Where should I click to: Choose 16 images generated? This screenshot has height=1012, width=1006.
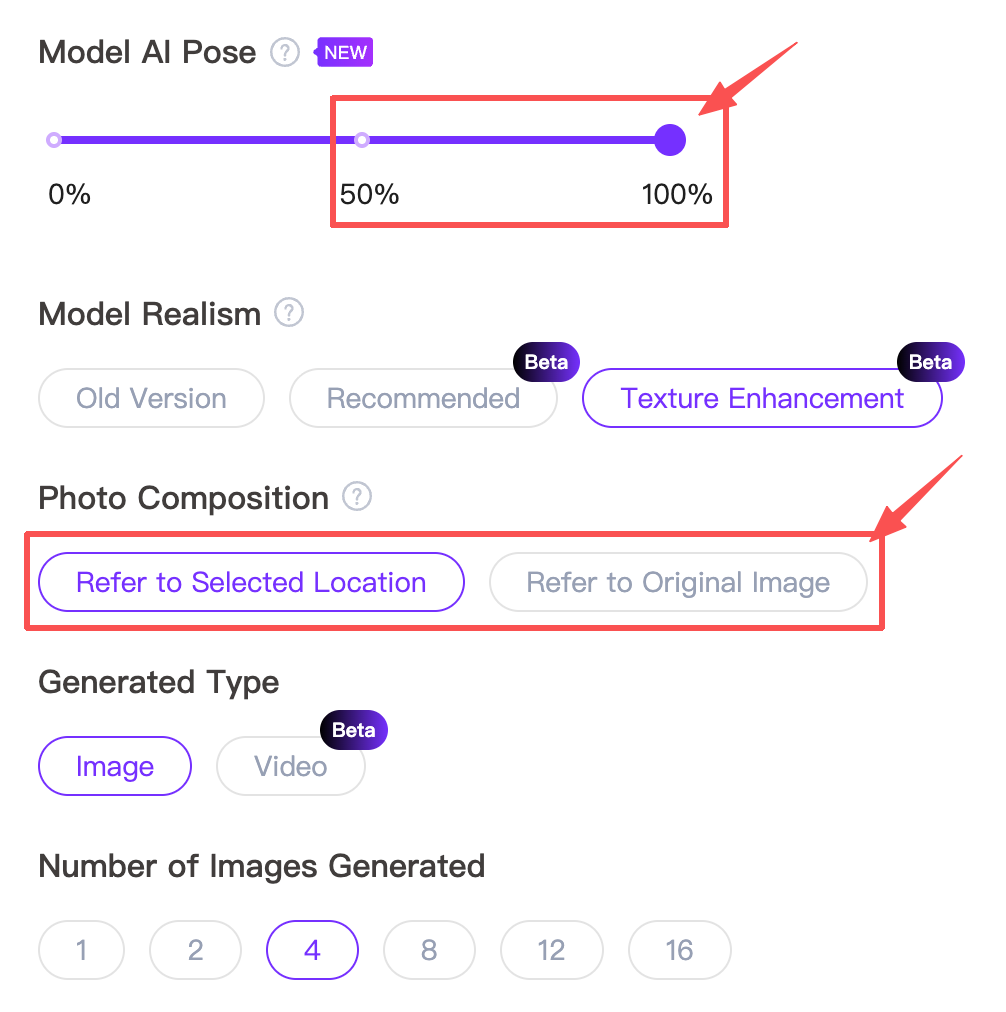click(x=679, y=949)
